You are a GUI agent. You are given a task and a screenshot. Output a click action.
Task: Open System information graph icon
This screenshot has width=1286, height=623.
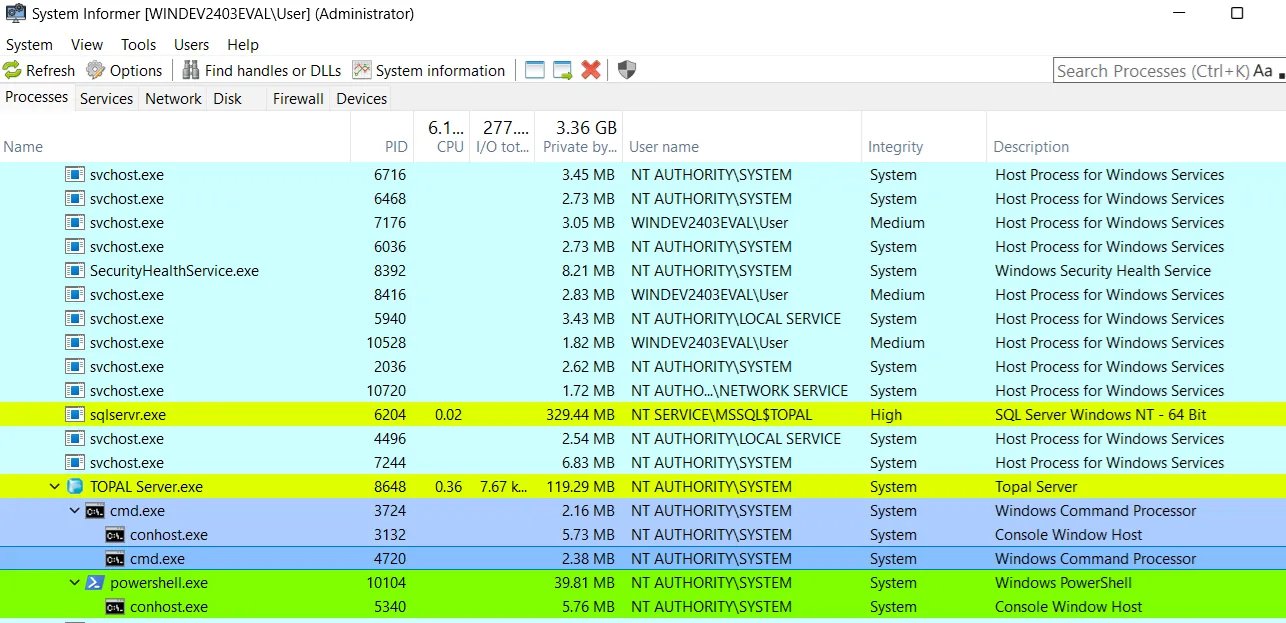[362, 70]
